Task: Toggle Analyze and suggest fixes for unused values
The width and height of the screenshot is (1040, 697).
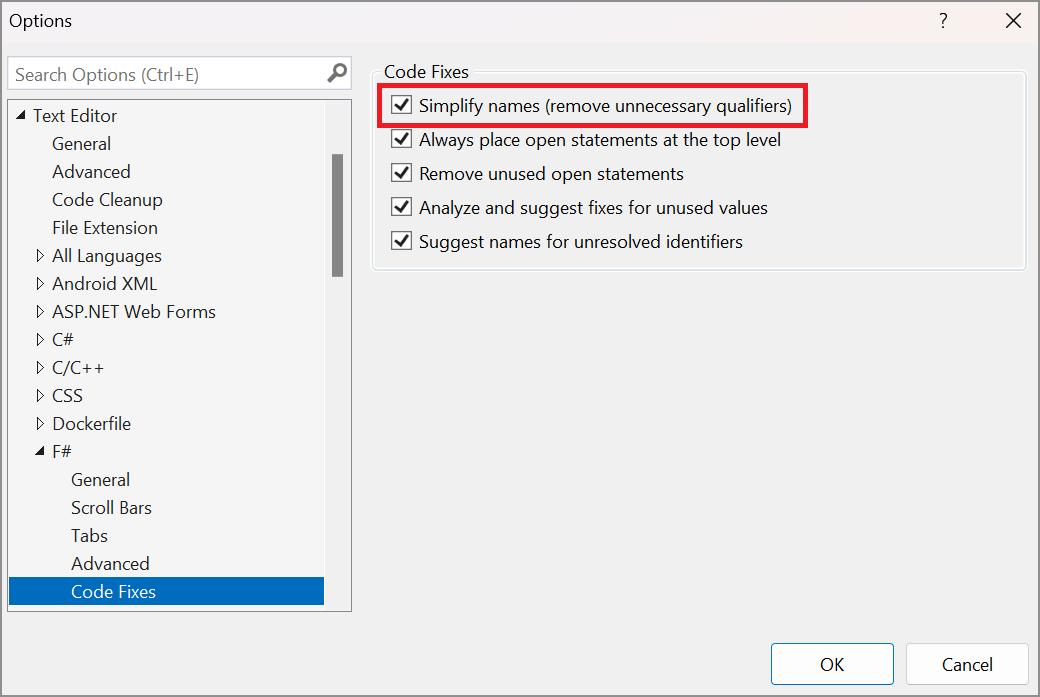Action: pyautogui.click(x=401, y=207)
